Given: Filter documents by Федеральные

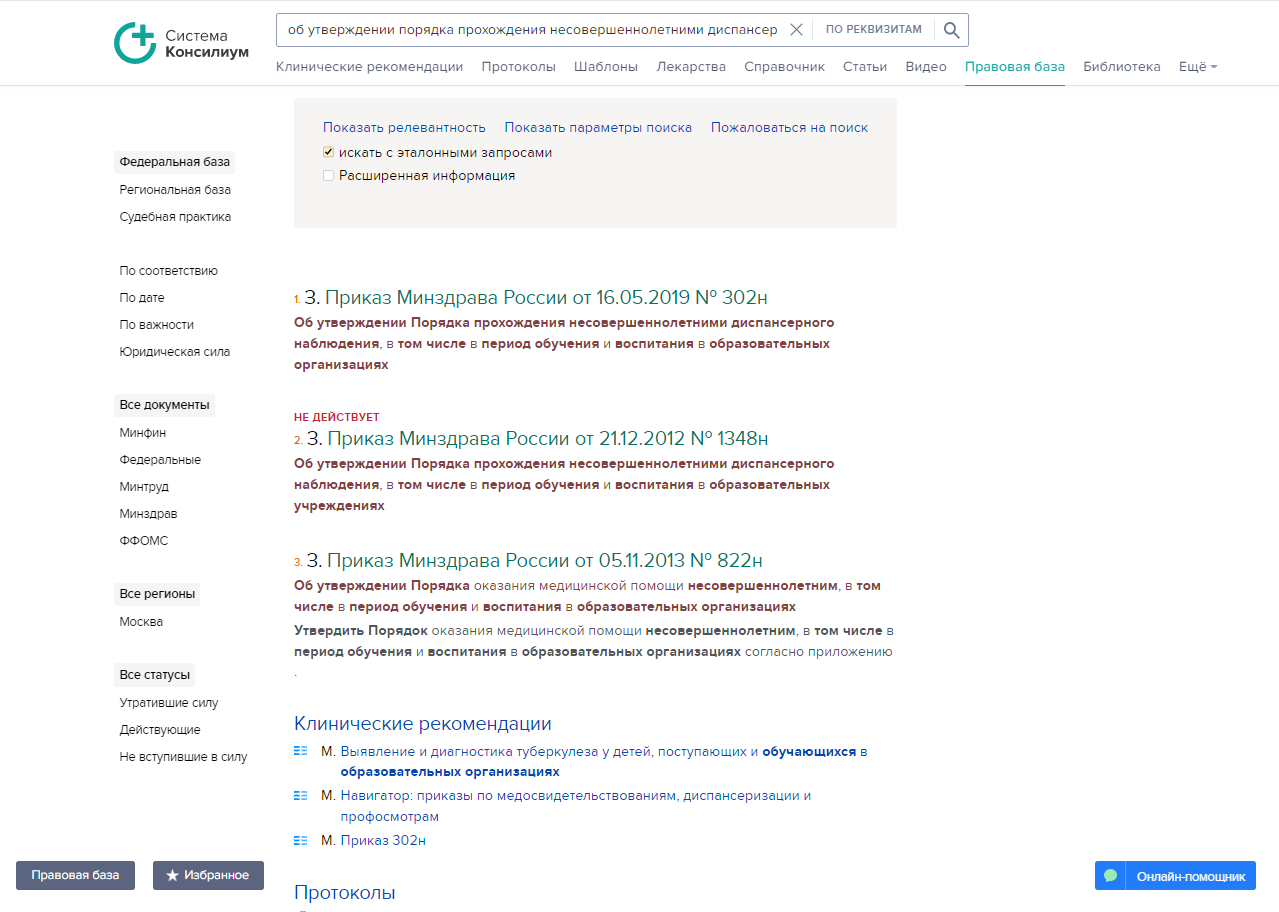Looking at the screenshot, I should 160,459.
